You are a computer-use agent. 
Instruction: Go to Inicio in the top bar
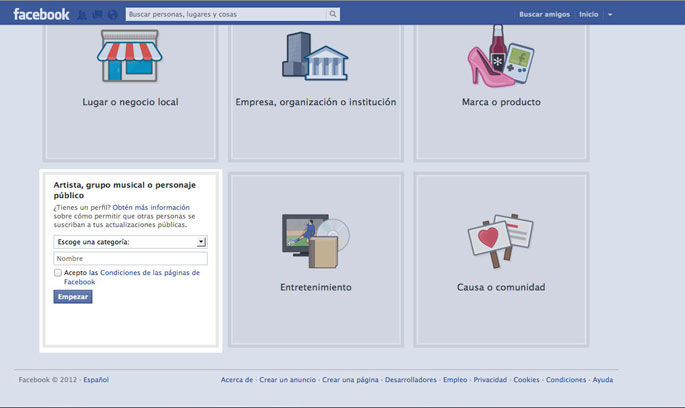tap(588, 14)
